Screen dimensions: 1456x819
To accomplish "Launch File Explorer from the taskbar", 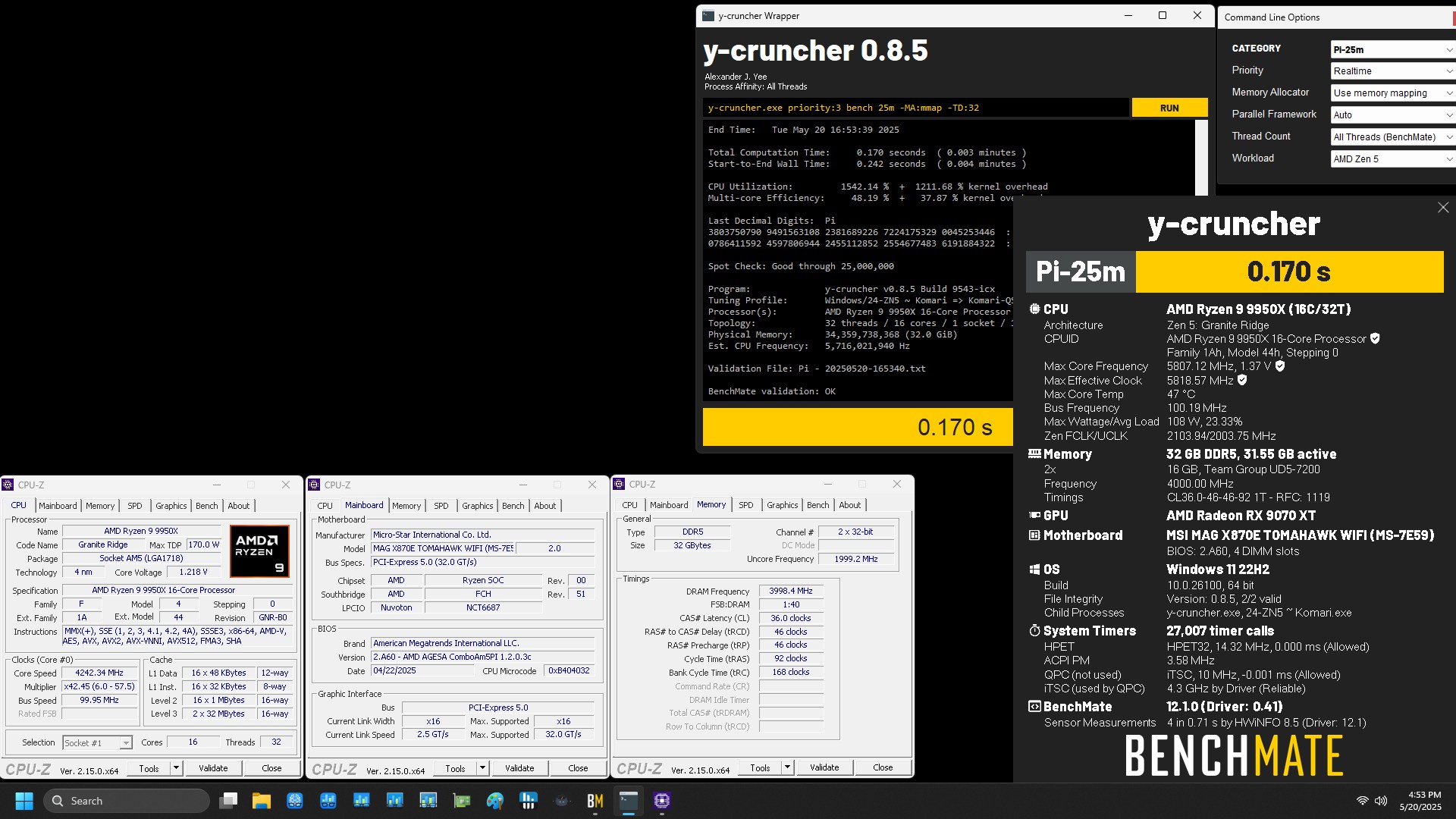I will pos(262,801).
